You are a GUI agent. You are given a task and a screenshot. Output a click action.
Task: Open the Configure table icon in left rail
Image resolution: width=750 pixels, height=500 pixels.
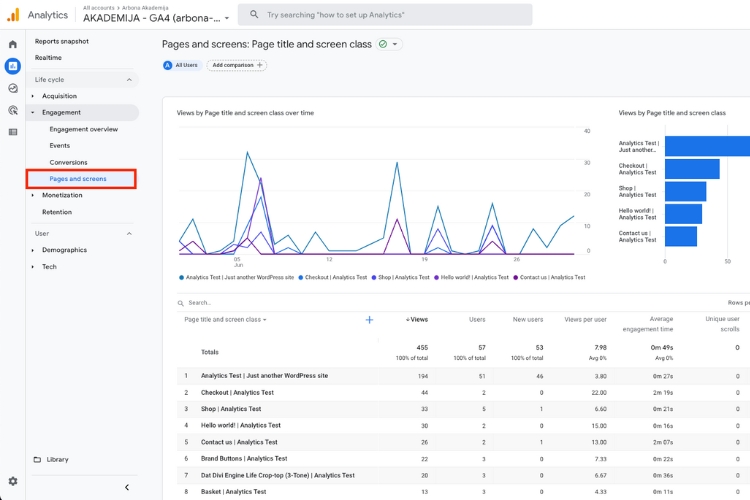(13, 132)
